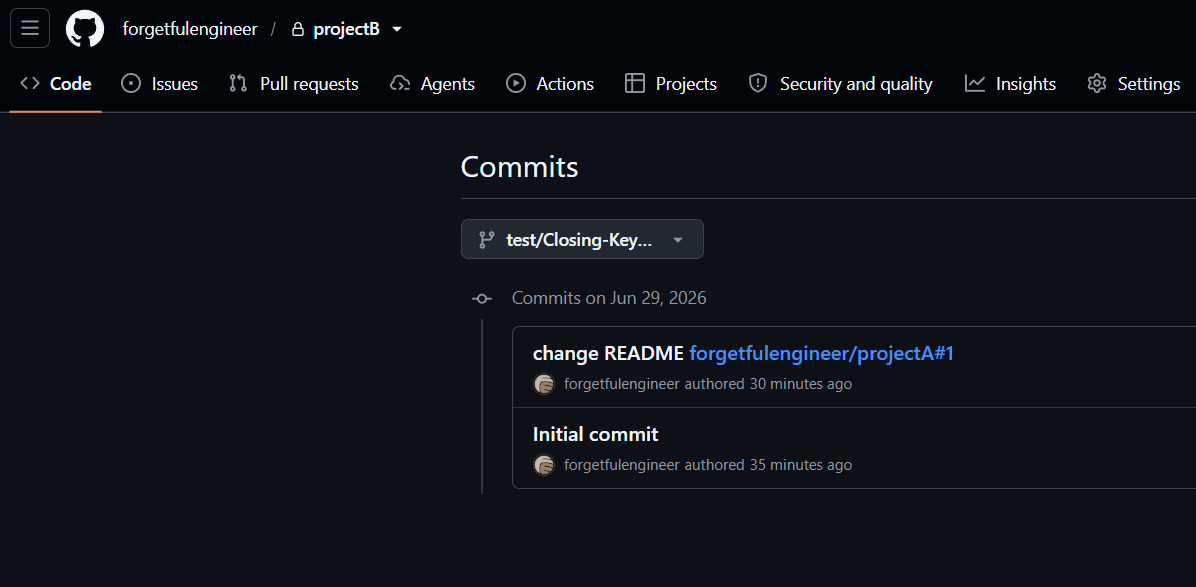The width and height of the screenshot is (1196, 587).
Task: Click the Projects table icon
Action: point(635,84)
